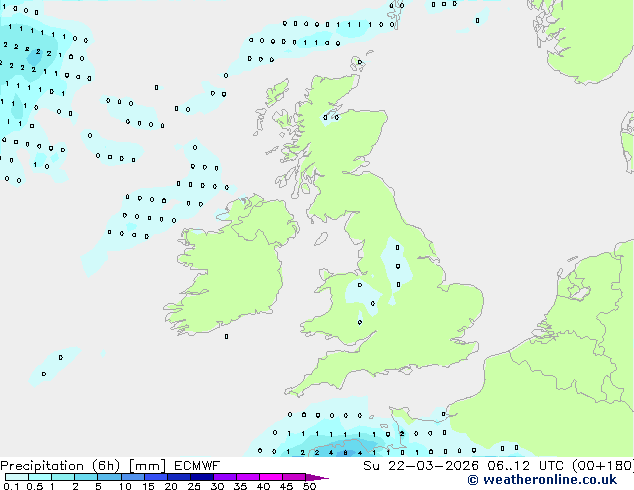This screenshot has height=490, width=634.
Task: Pick the legend swatch between 2 and 5
Action: tap(86, 477)
